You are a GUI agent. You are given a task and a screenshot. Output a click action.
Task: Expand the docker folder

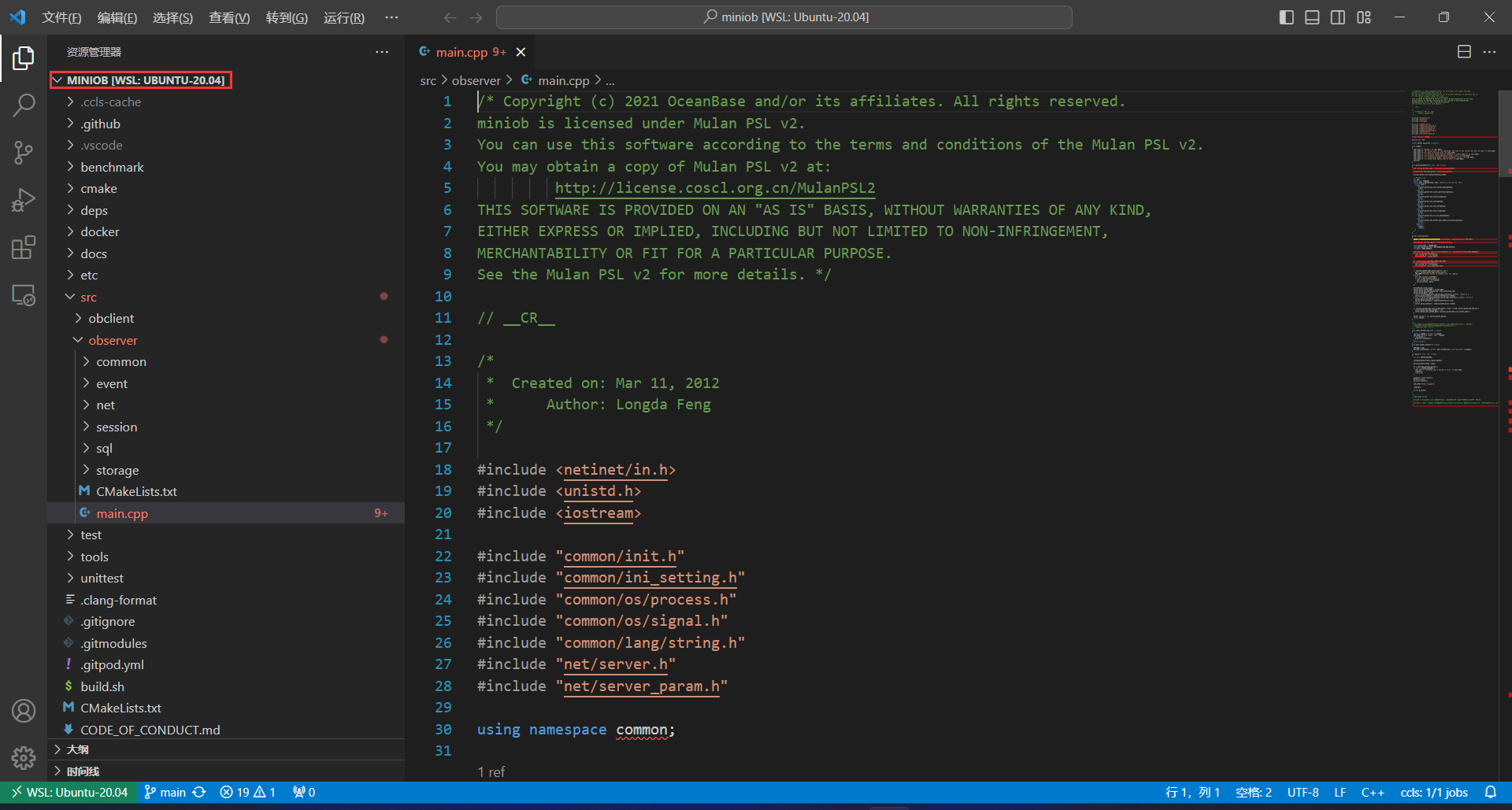coord(100,231)
